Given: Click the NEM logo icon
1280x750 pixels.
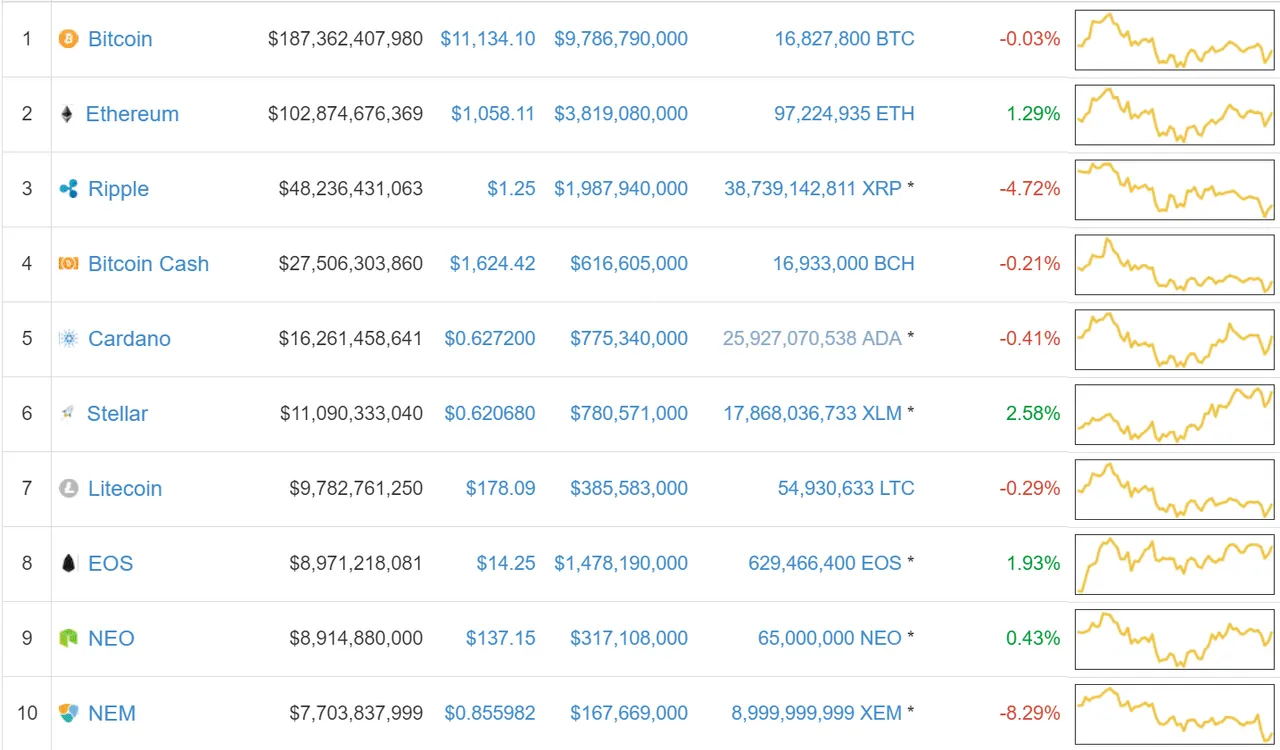Looking at the screenshot, I should [68, 714].
